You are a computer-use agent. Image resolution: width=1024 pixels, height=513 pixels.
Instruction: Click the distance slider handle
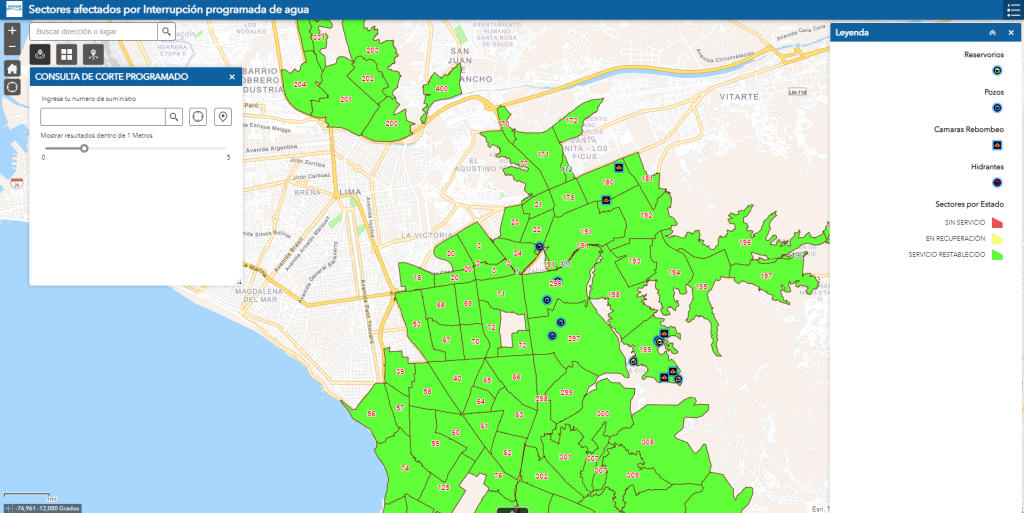click(x=84, y=148)
